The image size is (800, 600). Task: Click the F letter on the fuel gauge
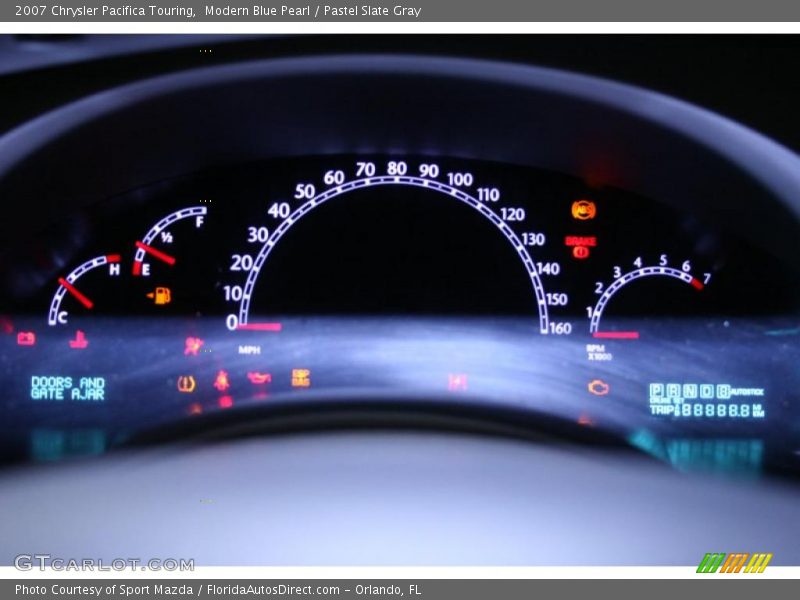pyautogui.click(x=199, y=221)
